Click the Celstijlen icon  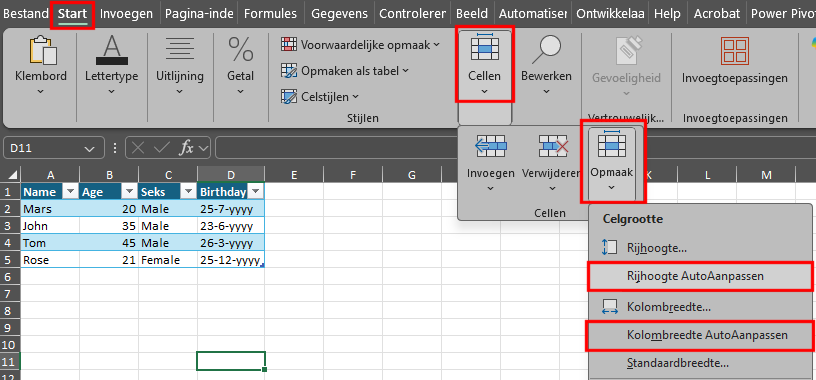pyautogui.click(x=288, y=96)
